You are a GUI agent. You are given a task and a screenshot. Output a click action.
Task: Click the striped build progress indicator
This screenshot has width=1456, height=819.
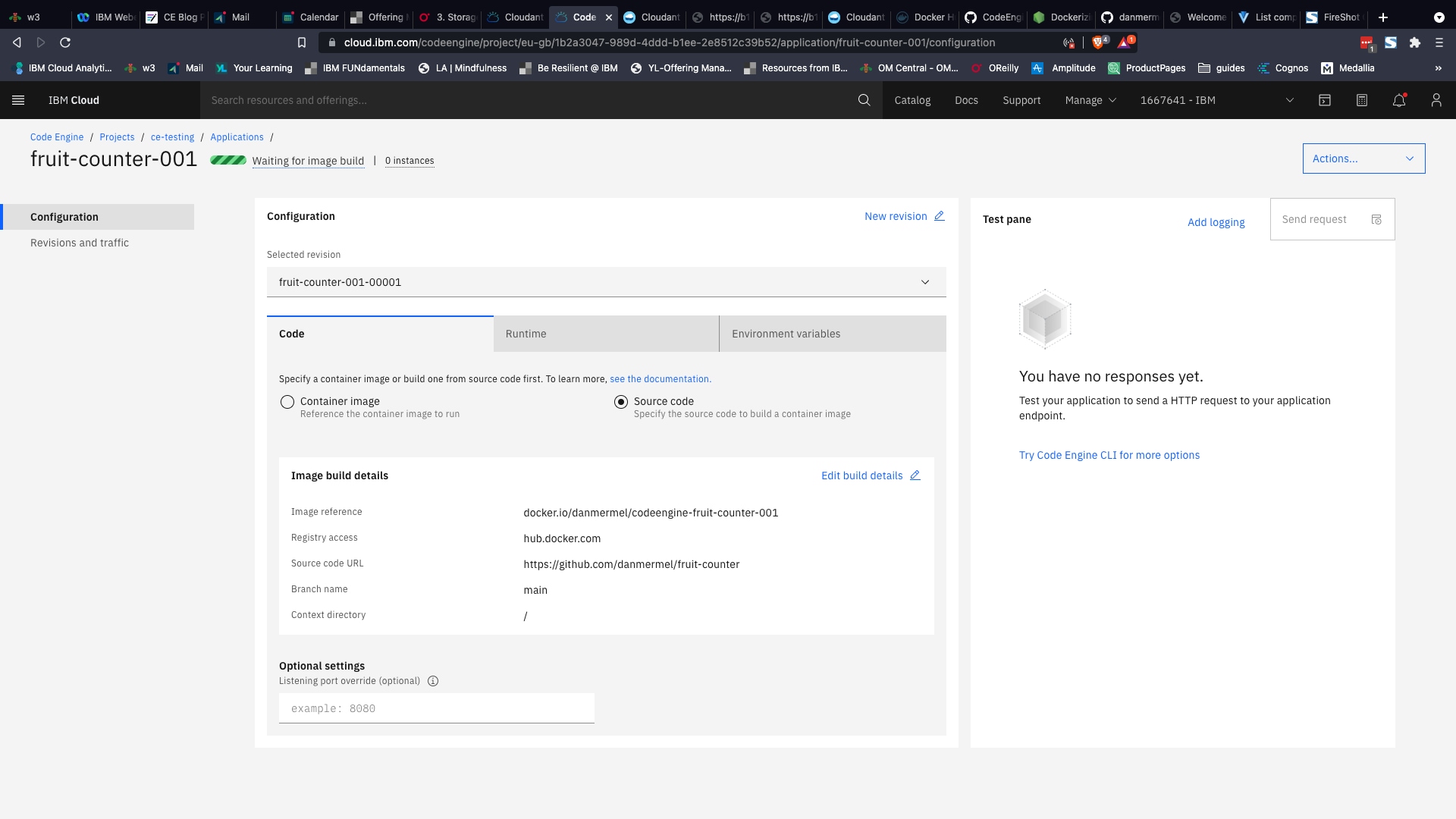click(228, 160)
